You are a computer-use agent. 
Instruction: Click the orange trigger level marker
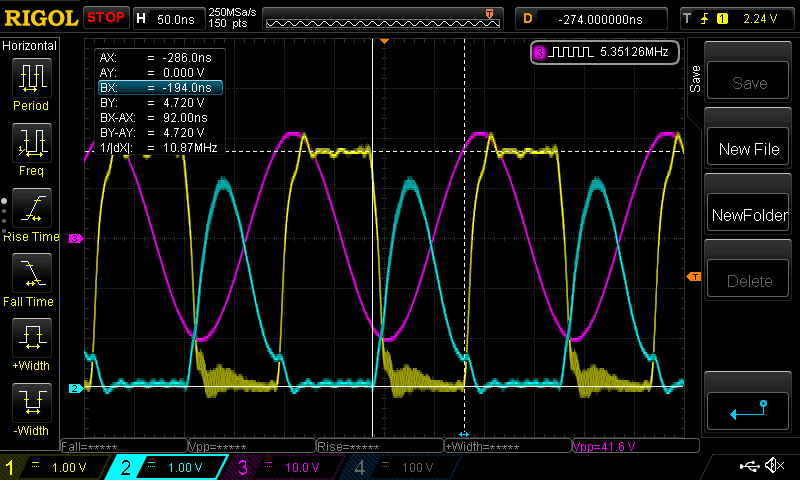(x=694, y=276)
